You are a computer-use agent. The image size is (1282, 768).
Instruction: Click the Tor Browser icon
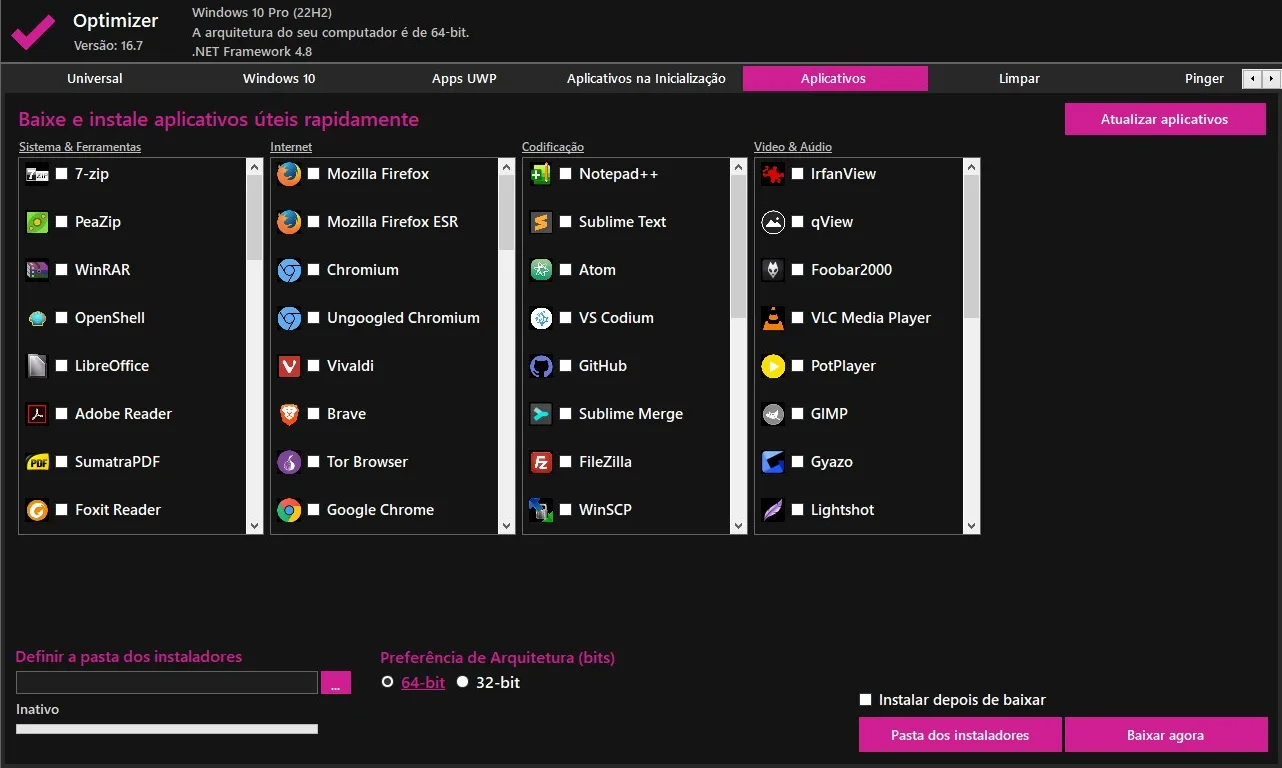tap(289, 462)
